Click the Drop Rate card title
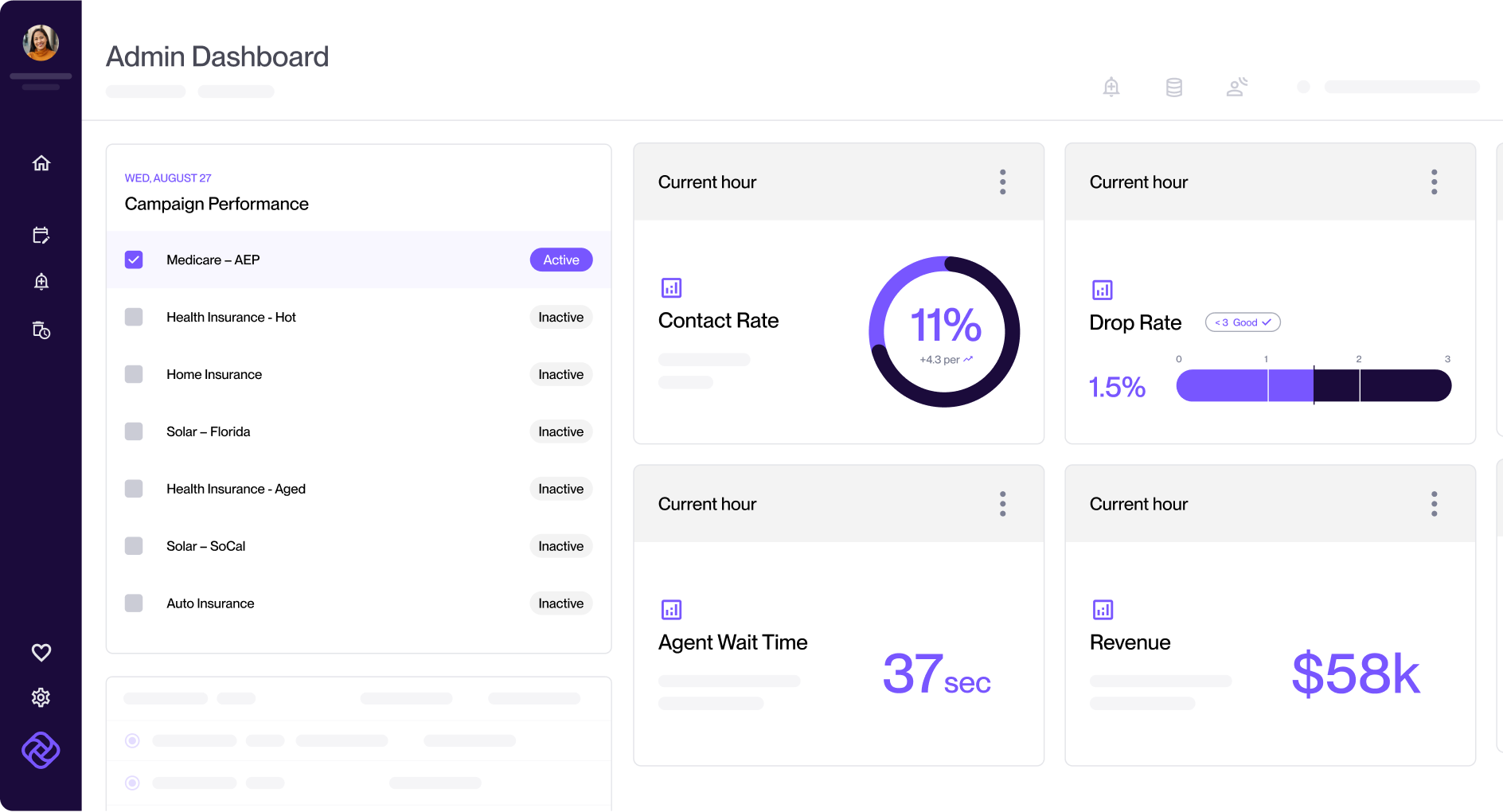Viewport: 1503px width, 812px height. [1135, 322]
